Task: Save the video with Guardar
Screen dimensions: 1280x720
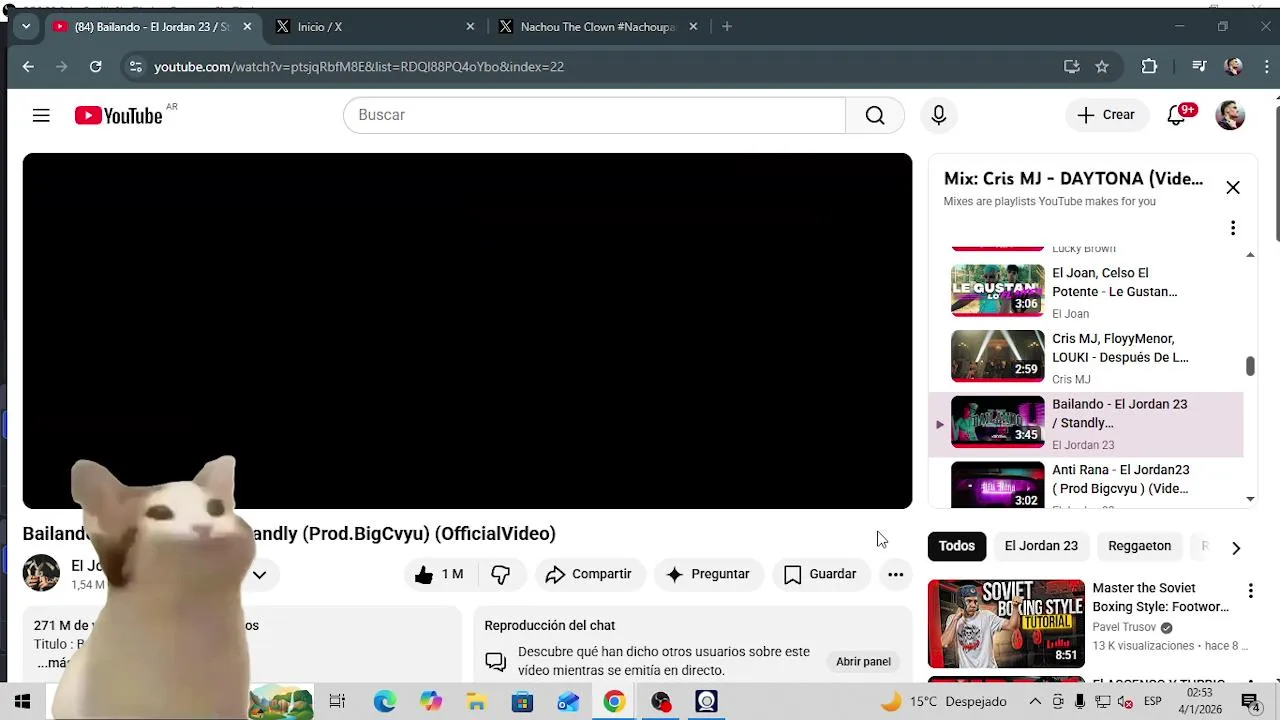Action: (821, 574)
